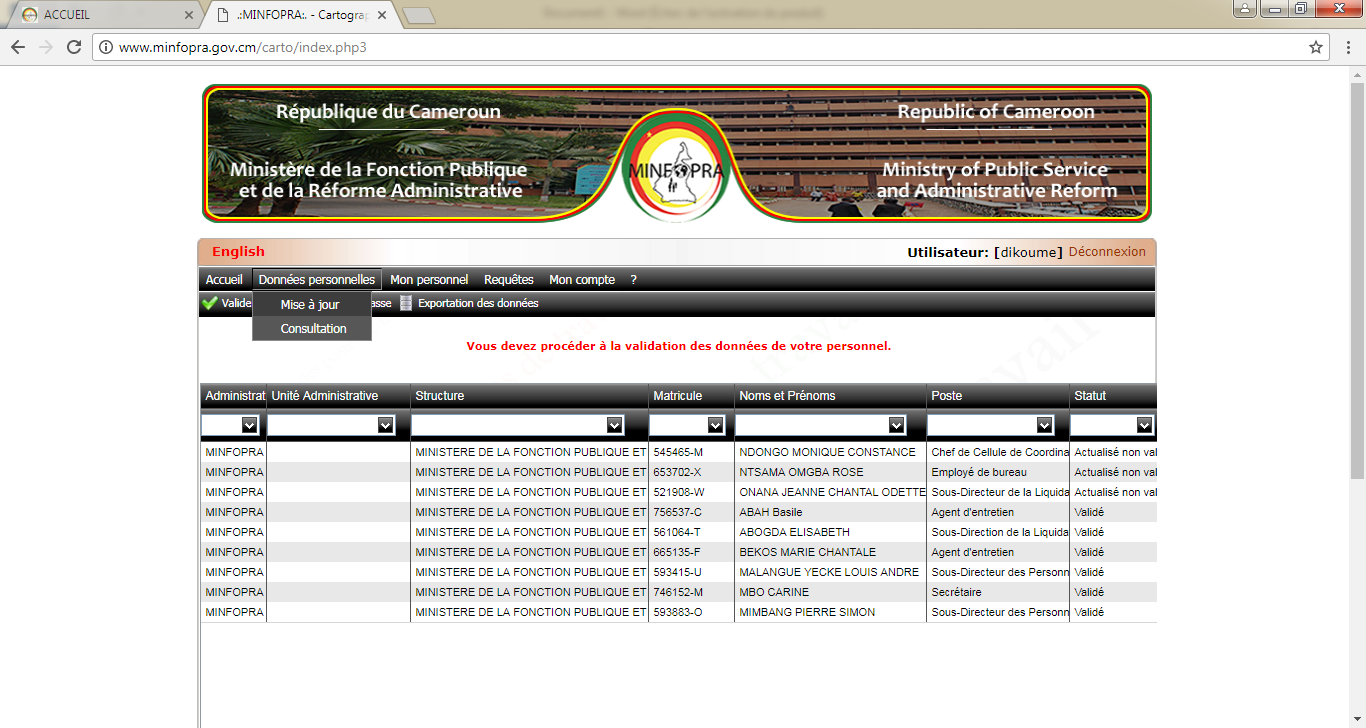Select row ABOGDA ELISABETH
This screenshot has height=728, width=1366.
tap(679, 532)
